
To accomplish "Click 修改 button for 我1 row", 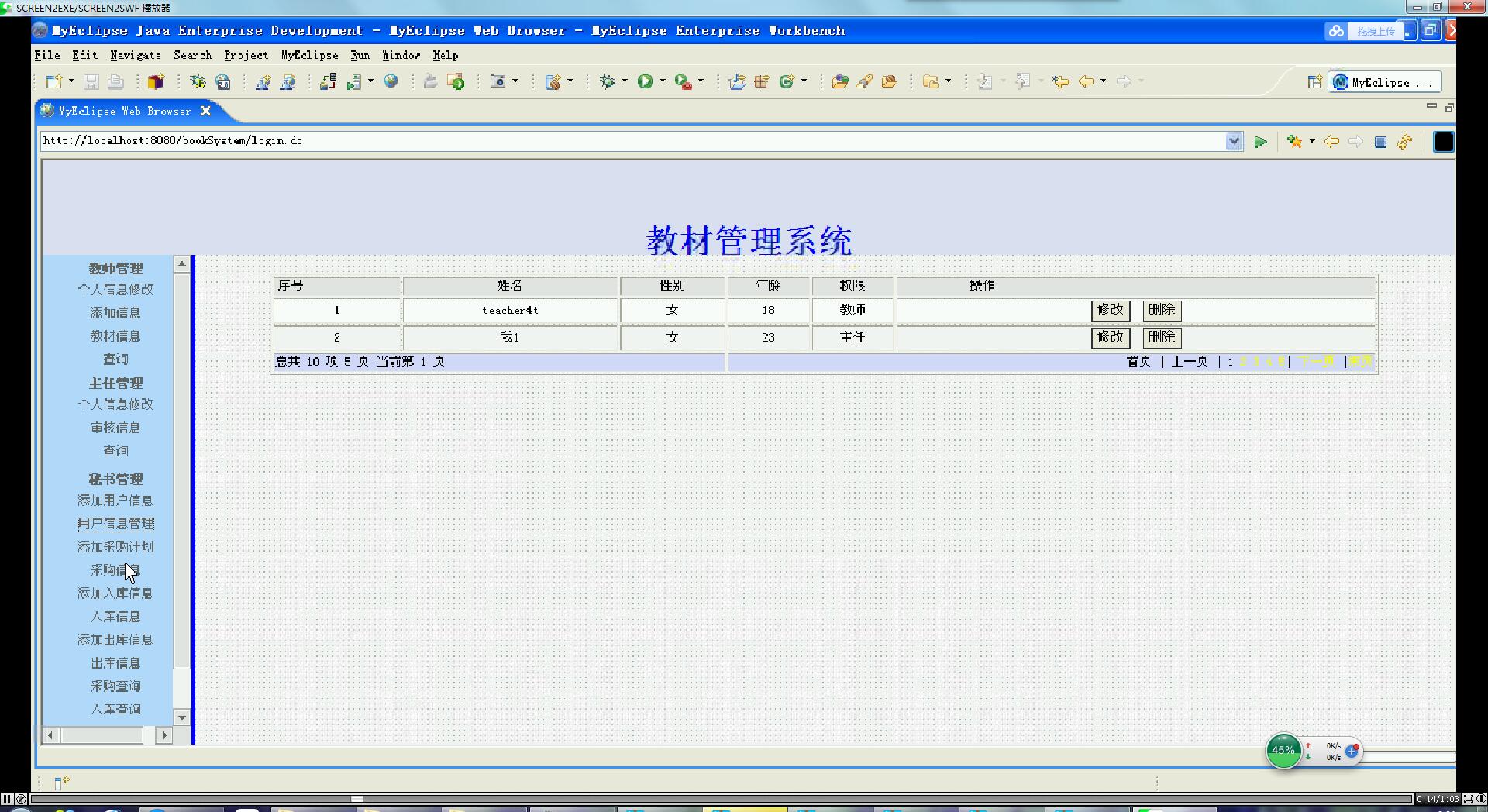I will click(x=1111, y=337).
